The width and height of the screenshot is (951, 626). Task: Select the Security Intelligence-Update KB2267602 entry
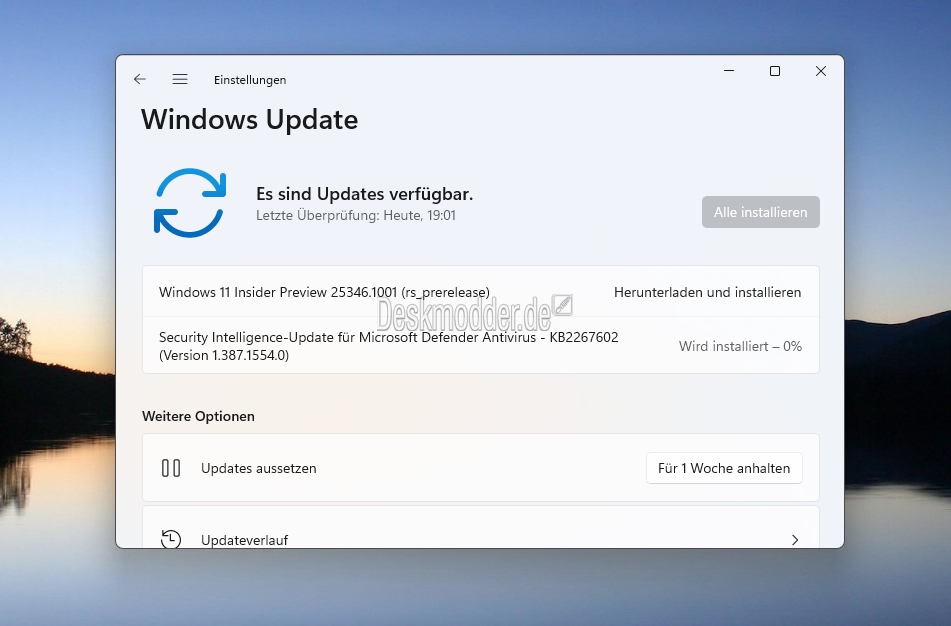coord(480,345)
